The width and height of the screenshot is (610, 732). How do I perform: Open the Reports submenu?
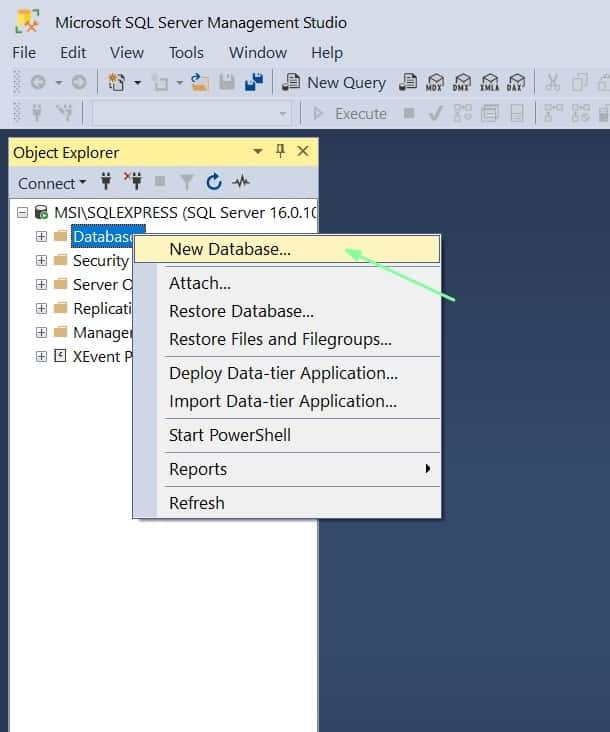[x=287, y=469]
